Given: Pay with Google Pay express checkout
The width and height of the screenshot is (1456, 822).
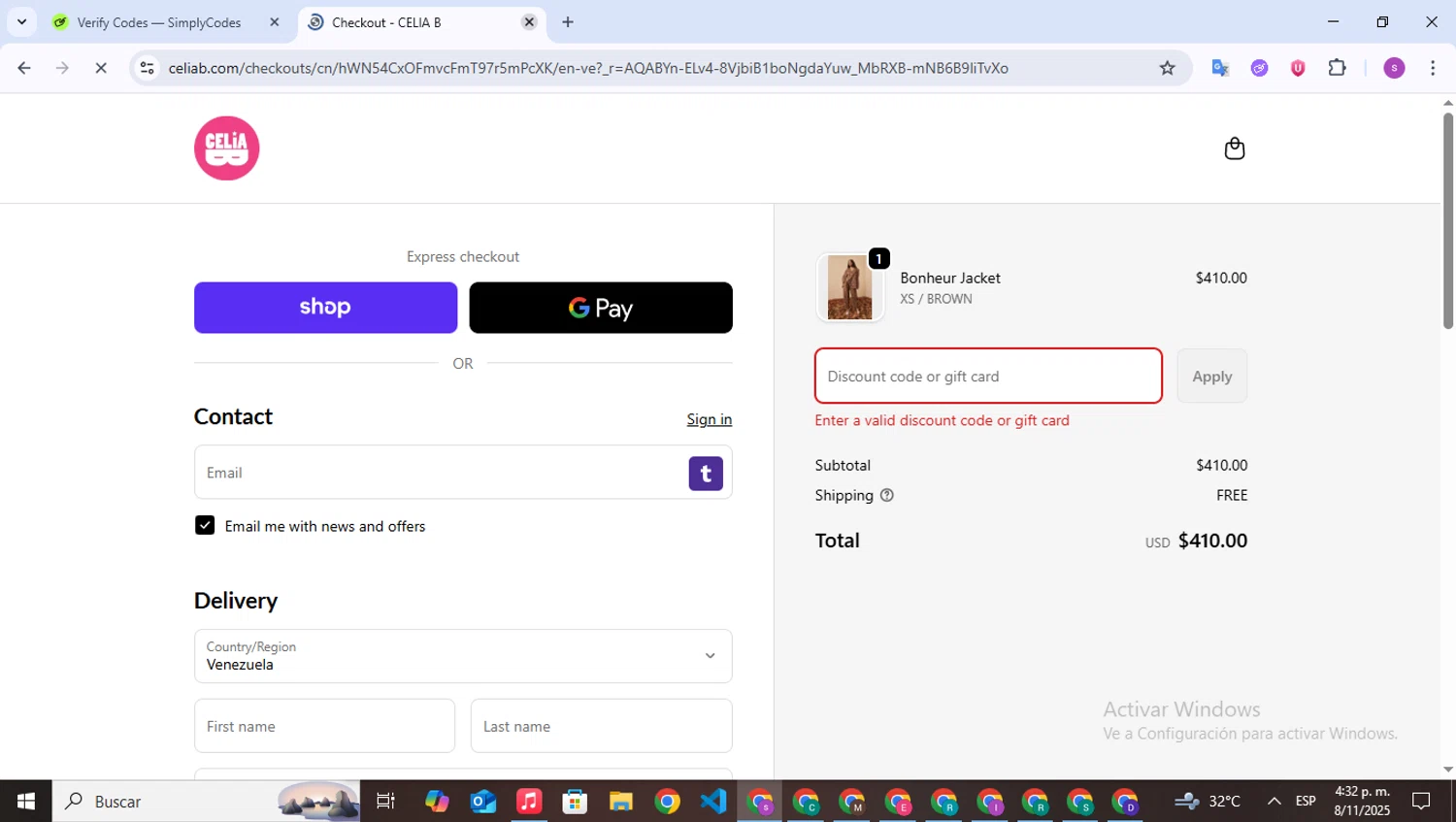Looking at the screenshot, I should click(x=601, y=308).
